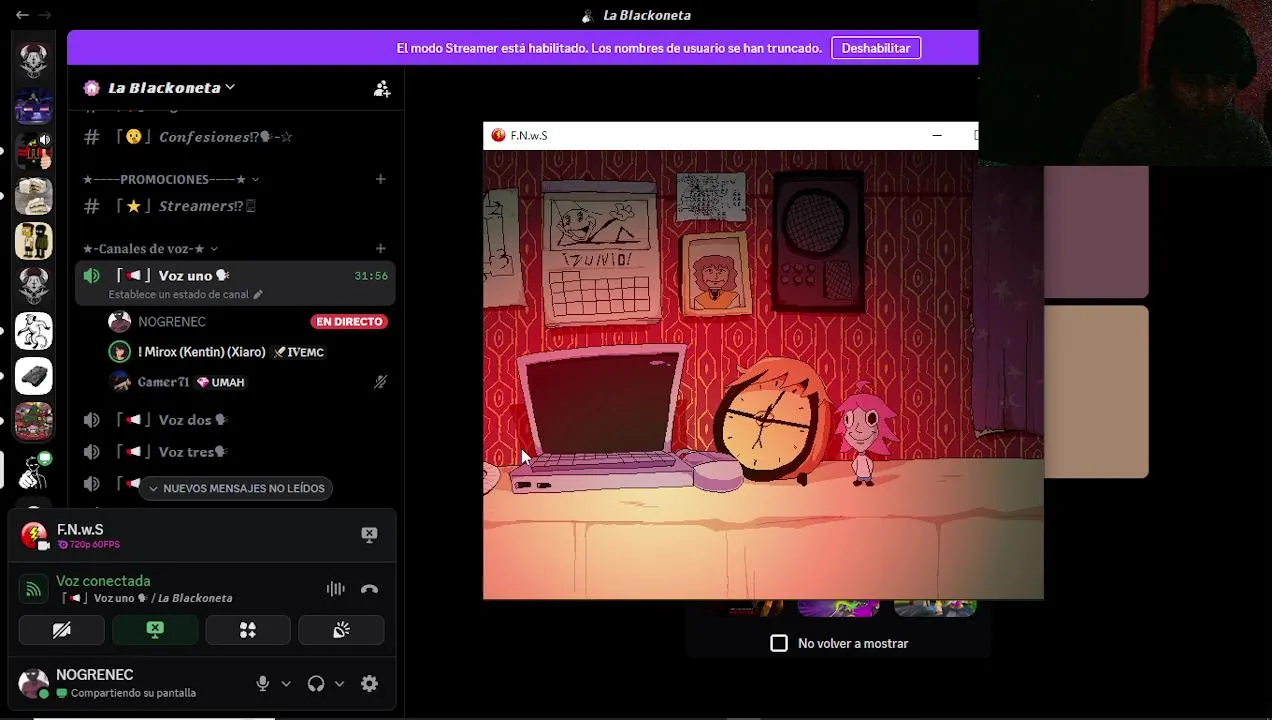Click the green connection signal icon
The image size is (1272, 720).
coord(34,589)
